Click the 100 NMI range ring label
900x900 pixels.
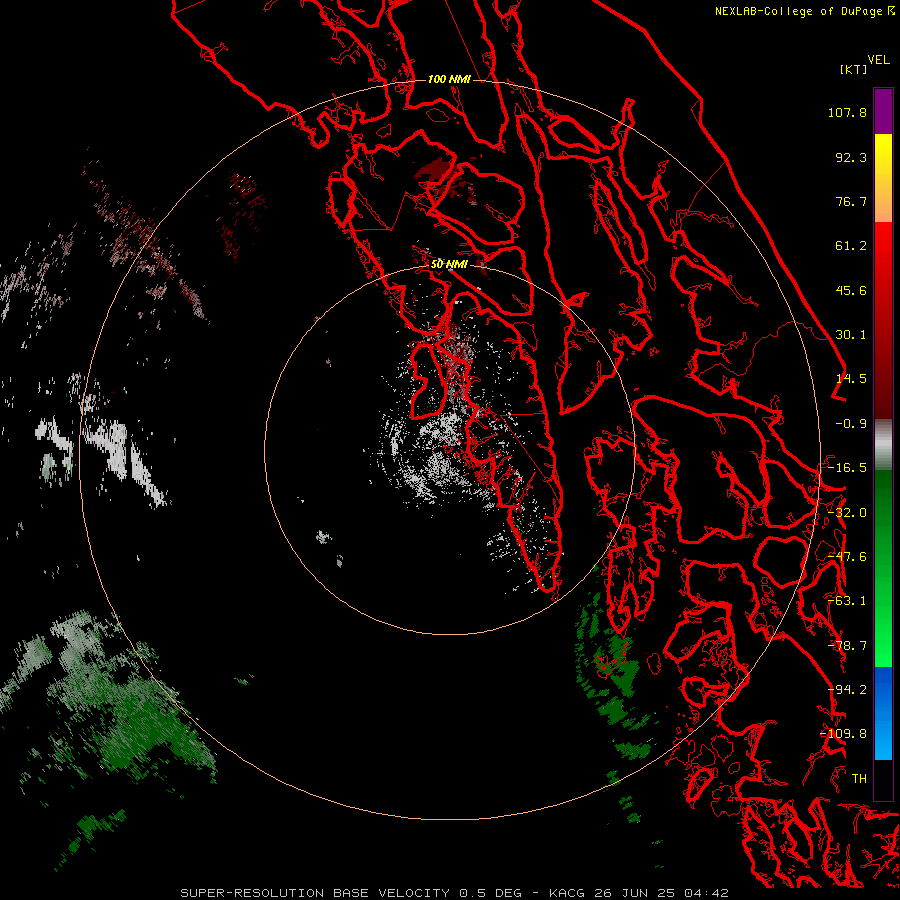pos(449,79)
